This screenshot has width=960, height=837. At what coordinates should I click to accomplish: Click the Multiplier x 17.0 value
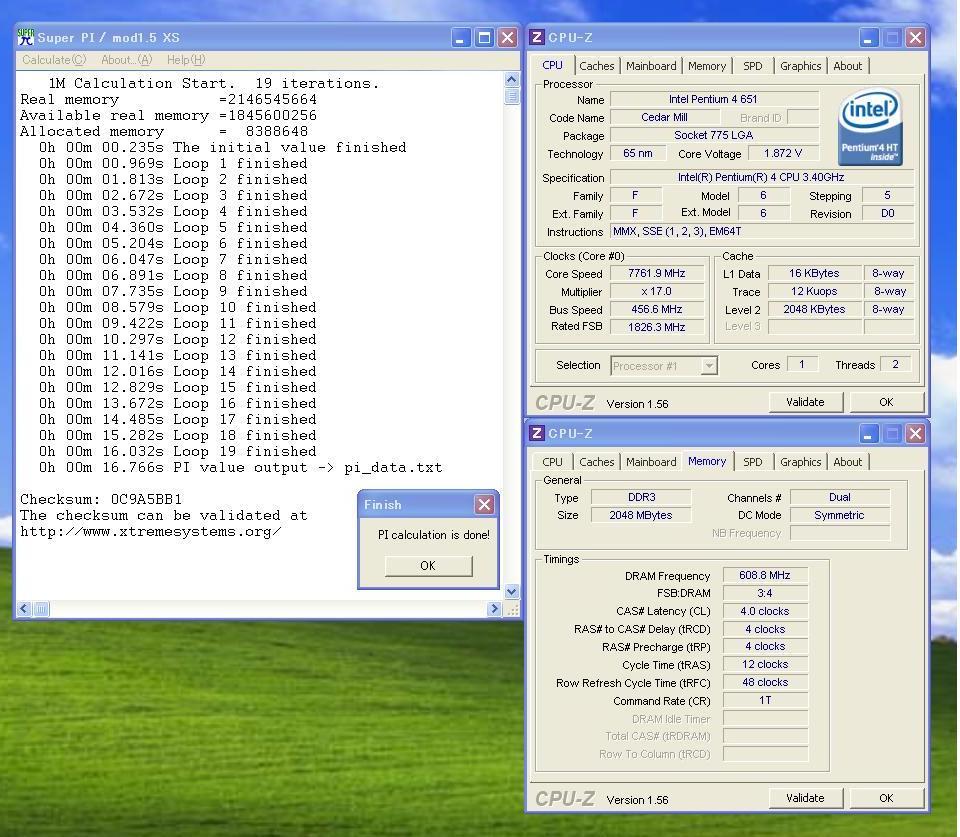tap(656, 291)
